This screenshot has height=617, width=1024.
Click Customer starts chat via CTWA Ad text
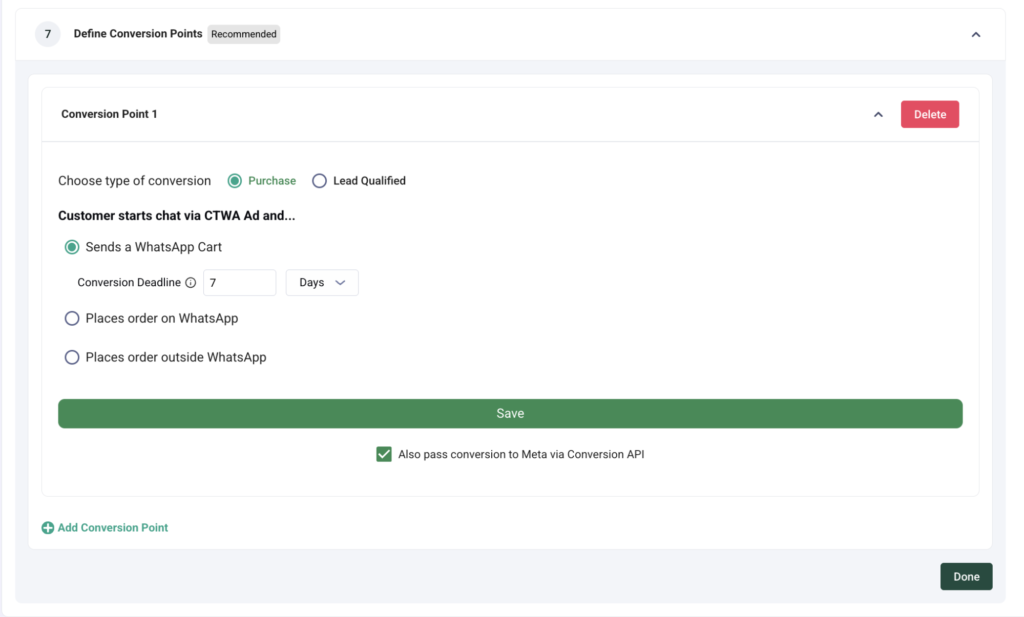[x=176, y=216]
